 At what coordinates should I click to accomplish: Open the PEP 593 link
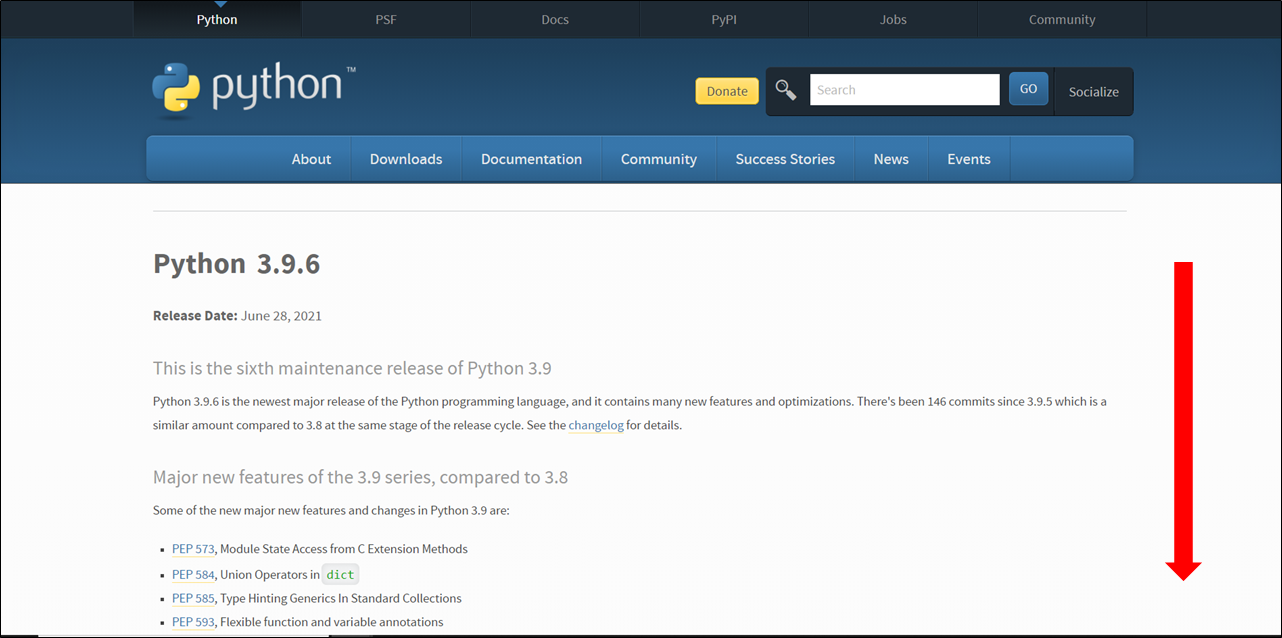coord(193,622)
